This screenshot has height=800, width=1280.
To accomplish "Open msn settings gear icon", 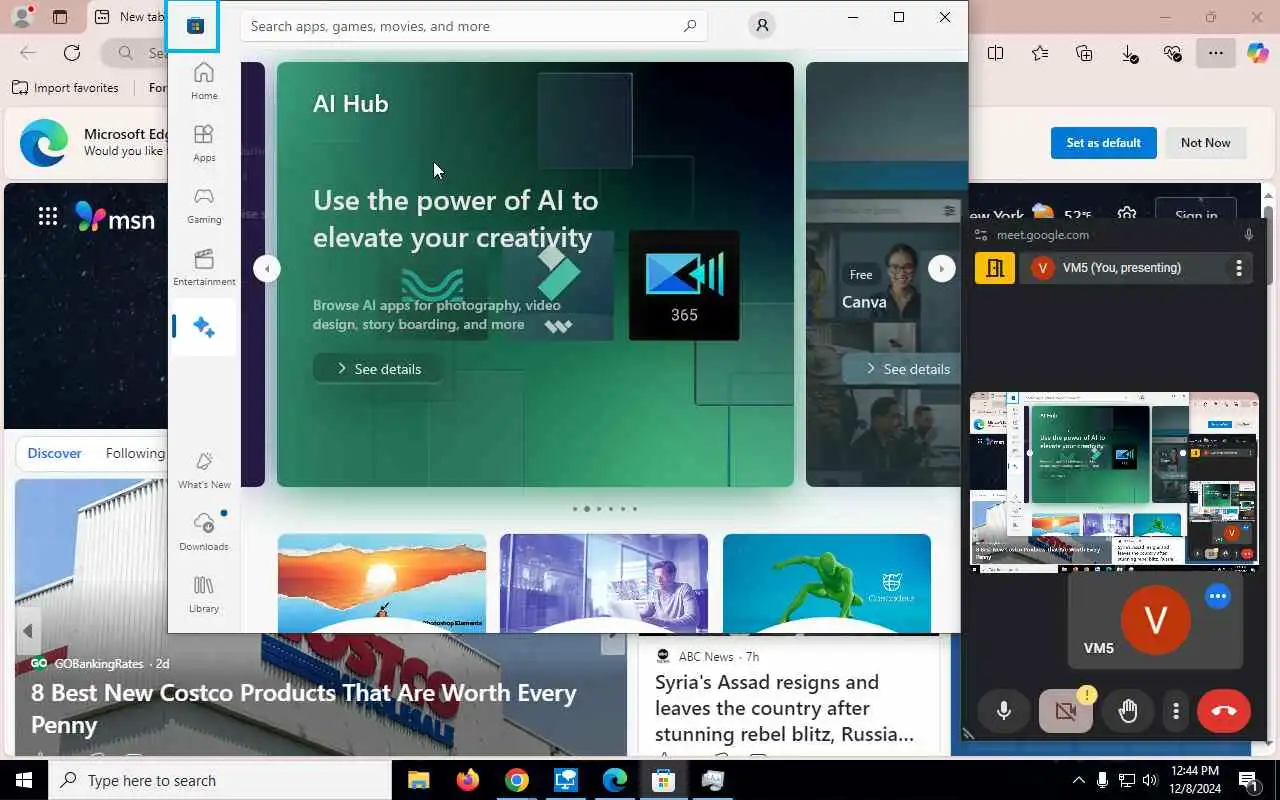I will click(x=1127, y=215).
